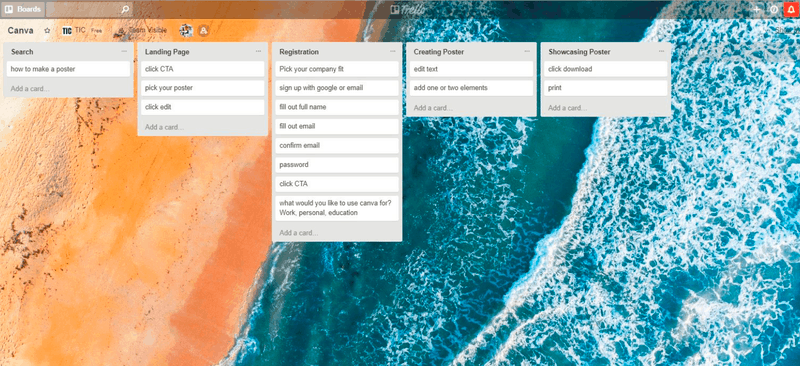The image size is (800, 366).
Task: Click the Canva board title
Action: tap(20, 31)
